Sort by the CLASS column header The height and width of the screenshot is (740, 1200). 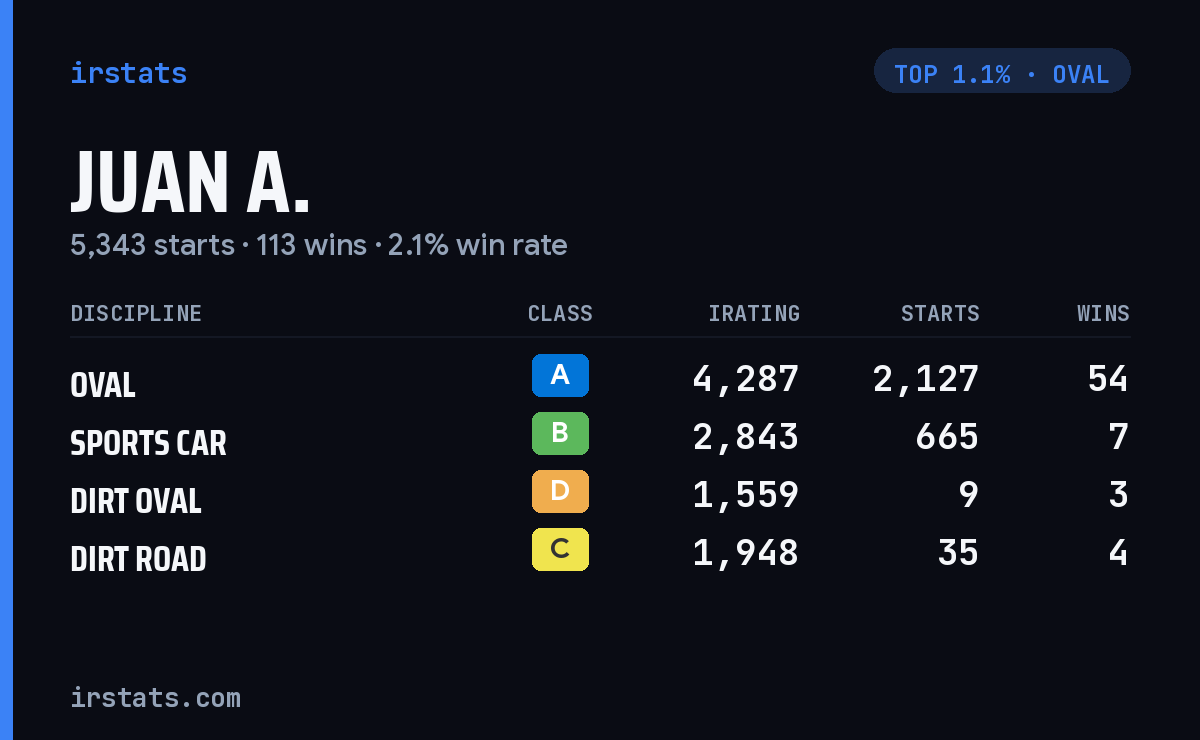pos(560,314)
